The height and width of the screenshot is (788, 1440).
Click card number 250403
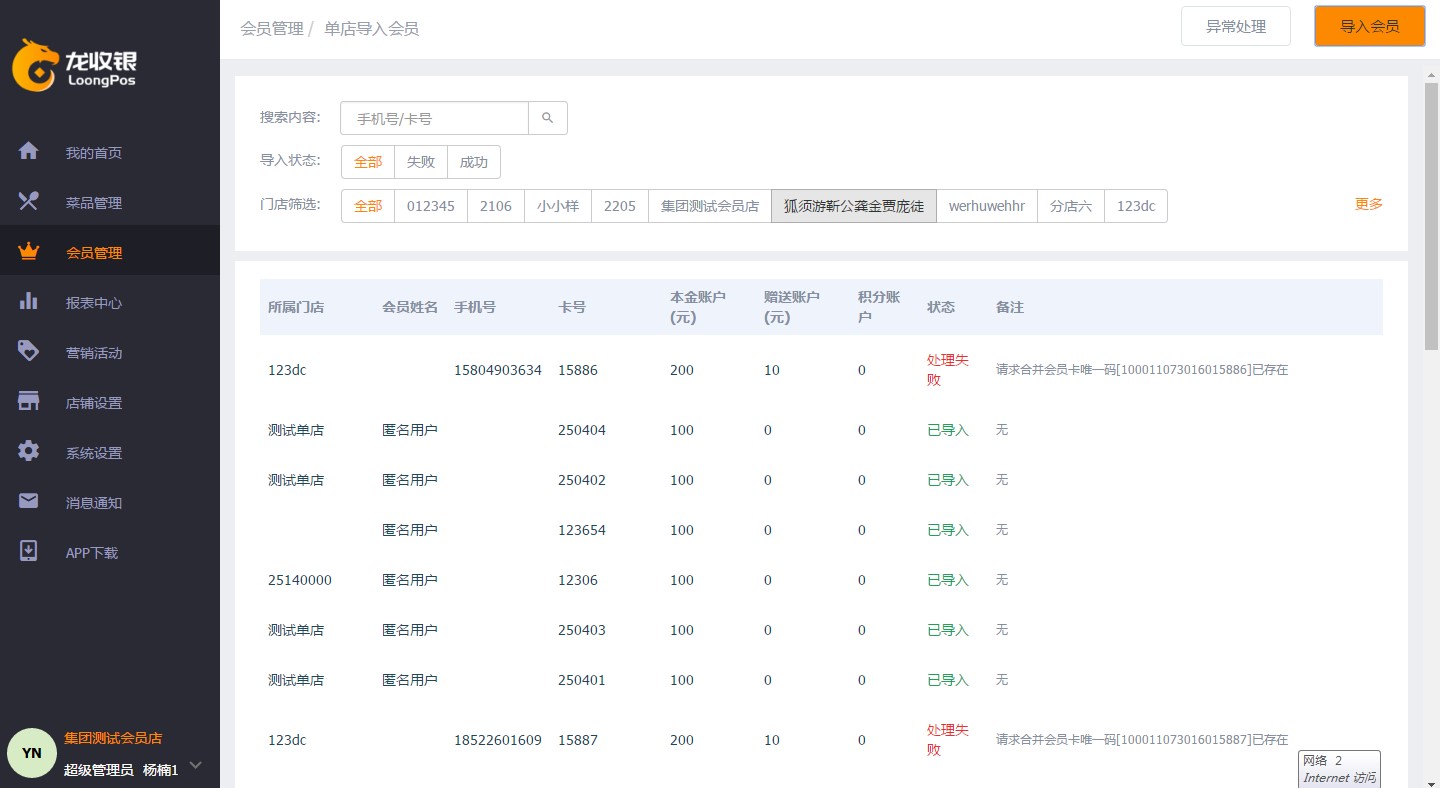coord(582,630)
